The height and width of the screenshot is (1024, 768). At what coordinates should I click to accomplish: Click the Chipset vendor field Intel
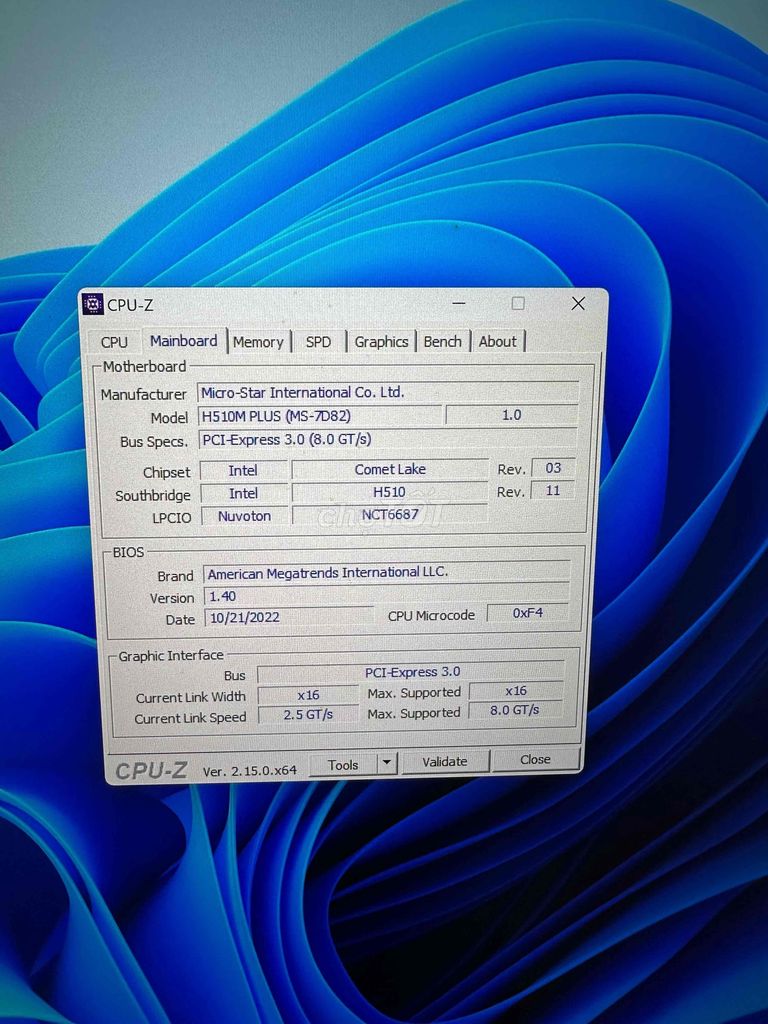tap(243, 470)
